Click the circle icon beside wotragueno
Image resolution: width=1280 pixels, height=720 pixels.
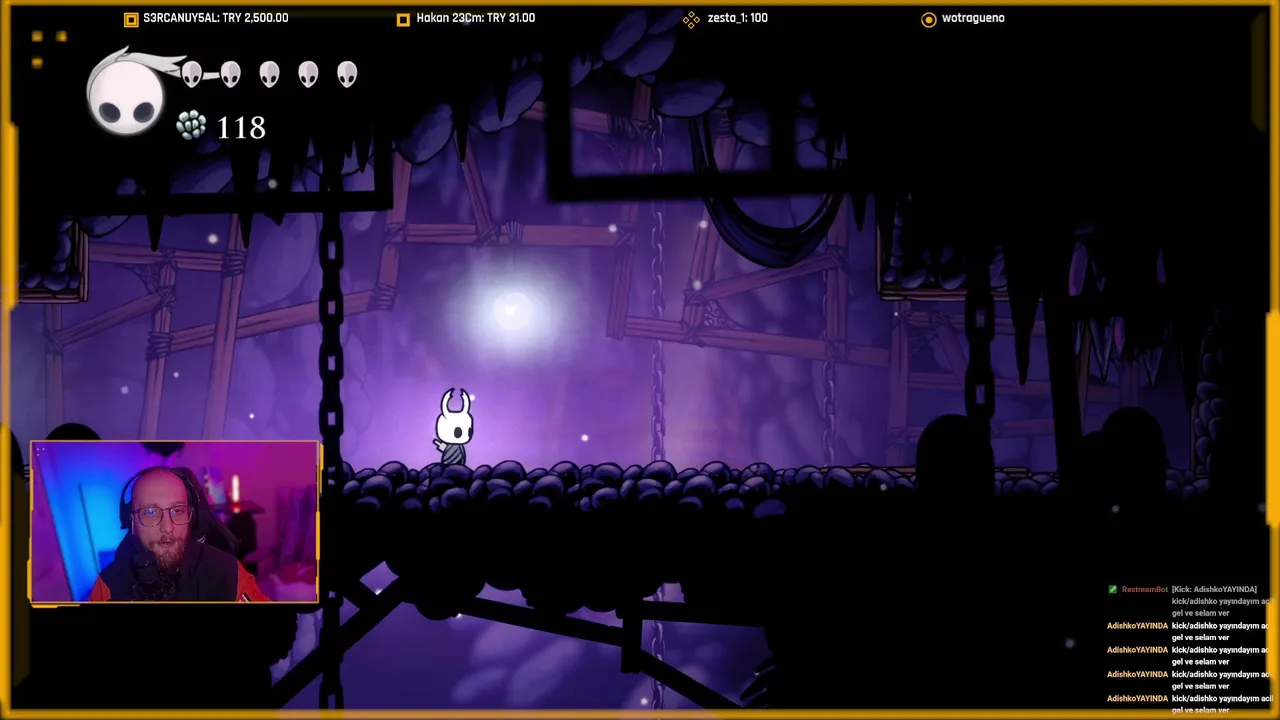(929, 19)
